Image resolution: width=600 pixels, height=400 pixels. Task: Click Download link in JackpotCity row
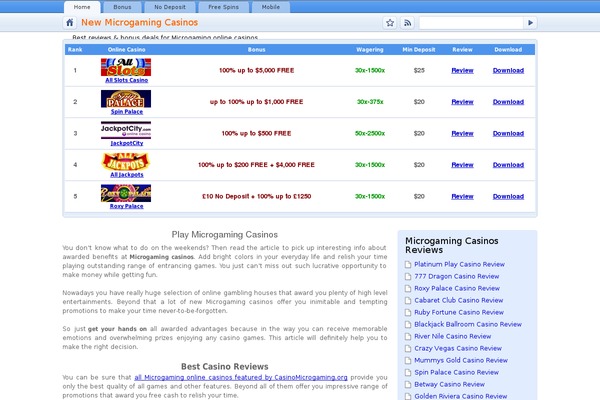point(508,134)
